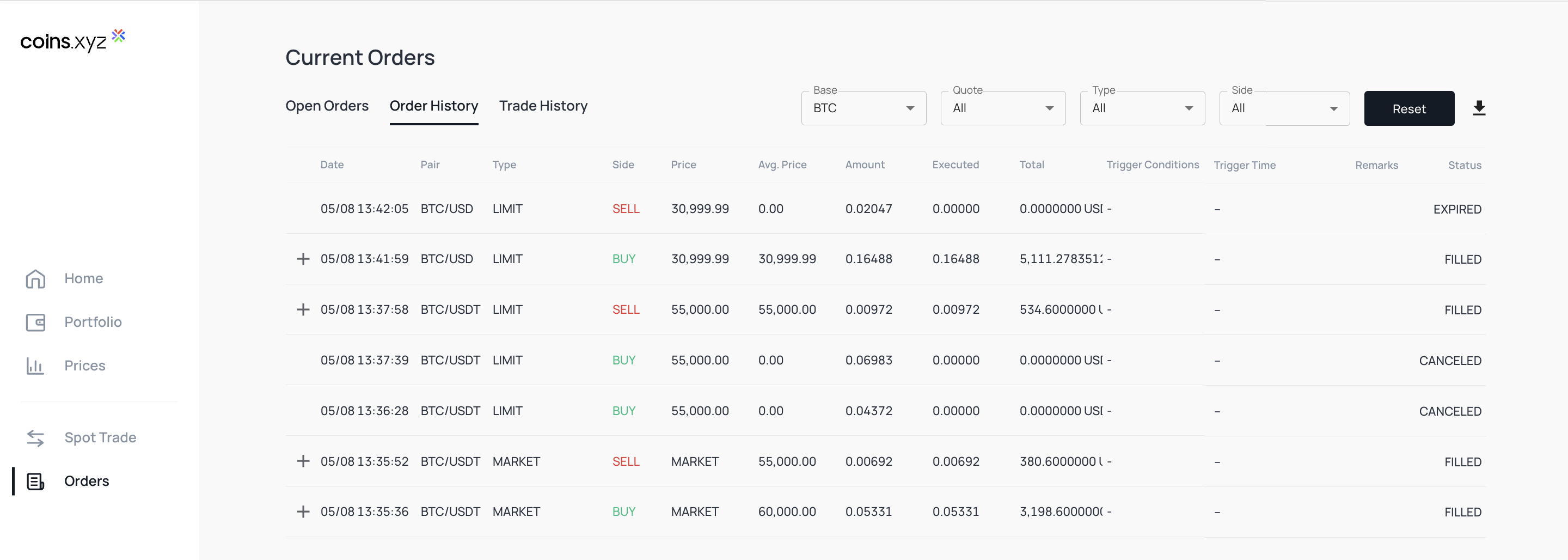Expand the 13:35:52 market sell order
Image resolution: width=1568 pixels, height=560 pixels.
point(303,461)
